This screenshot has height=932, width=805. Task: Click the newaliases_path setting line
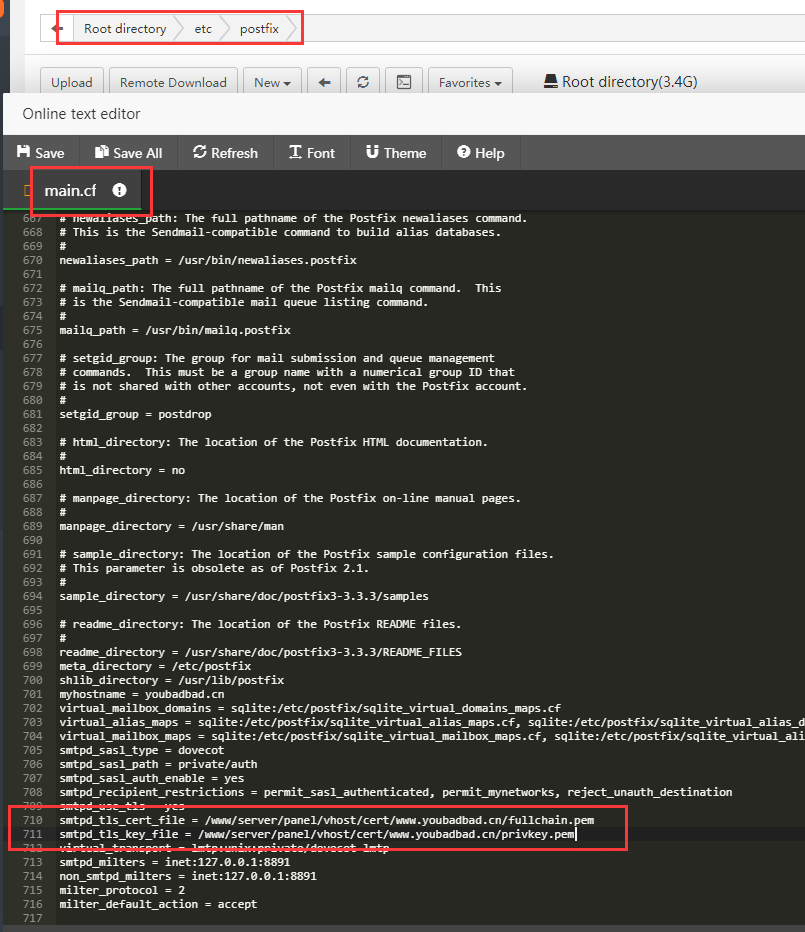coord(207,260)
